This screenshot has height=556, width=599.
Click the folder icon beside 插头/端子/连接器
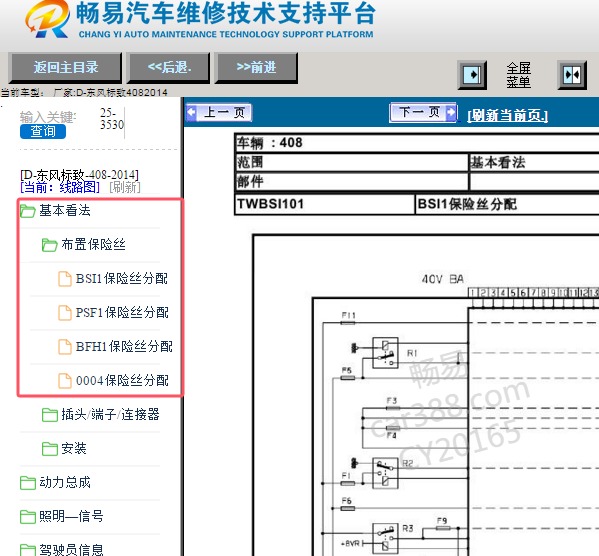(x=50, y=415)
